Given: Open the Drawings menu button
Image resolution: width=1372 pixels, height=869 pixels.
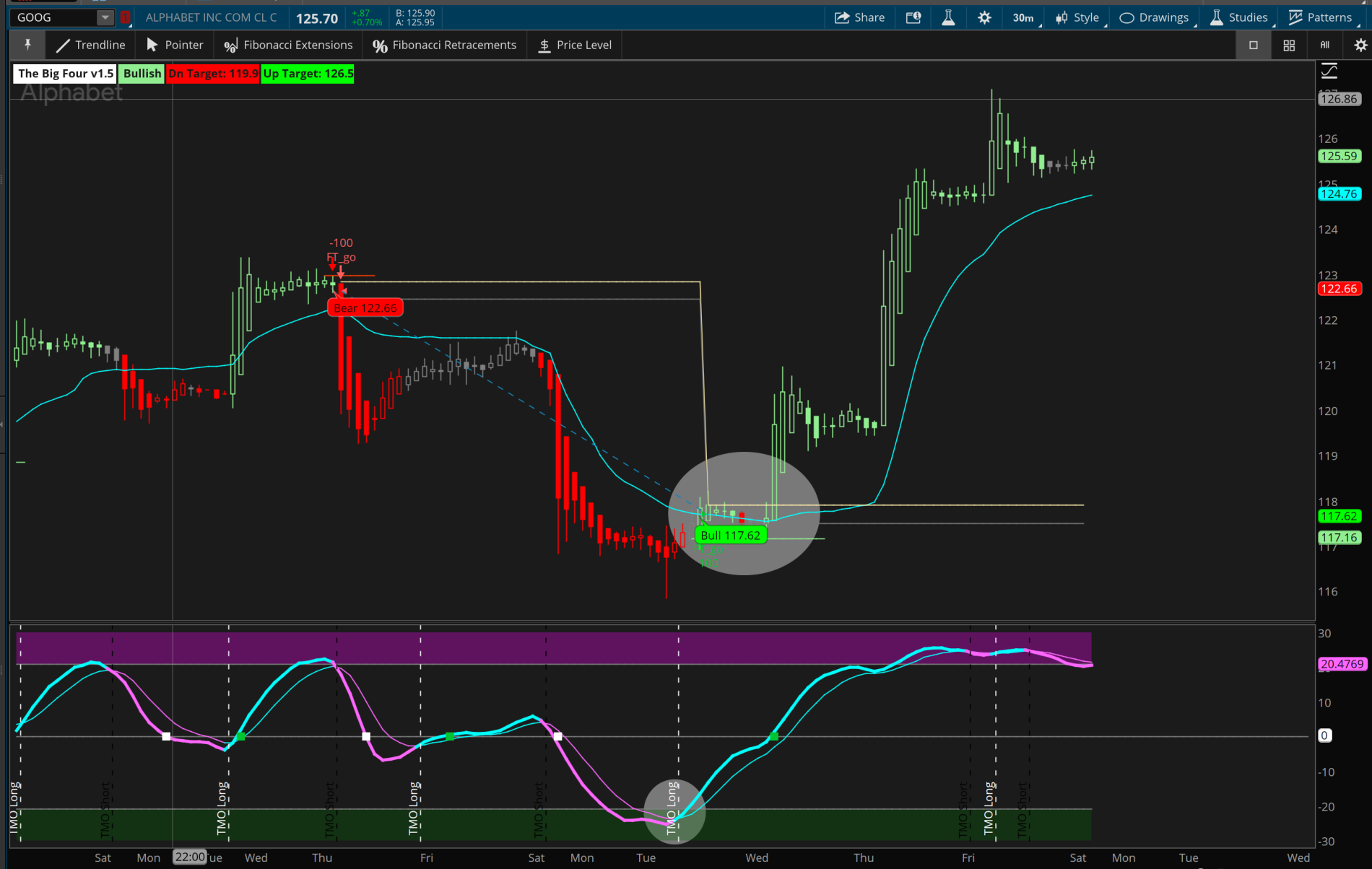Looking at the screenshot, I should click(1154, 17).
